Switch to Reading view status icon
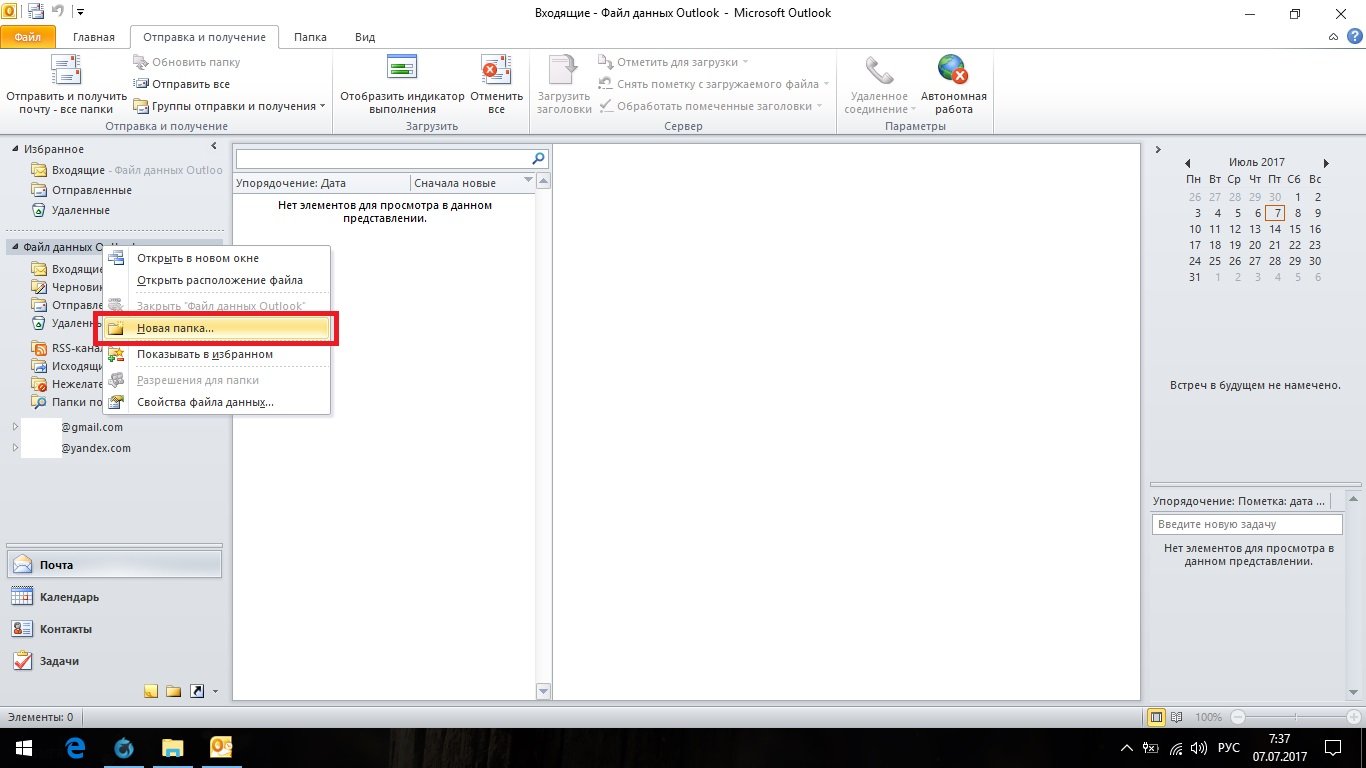Image resolution: width=1366 pixels, height=768 pixels. (x=1177, y=717)
